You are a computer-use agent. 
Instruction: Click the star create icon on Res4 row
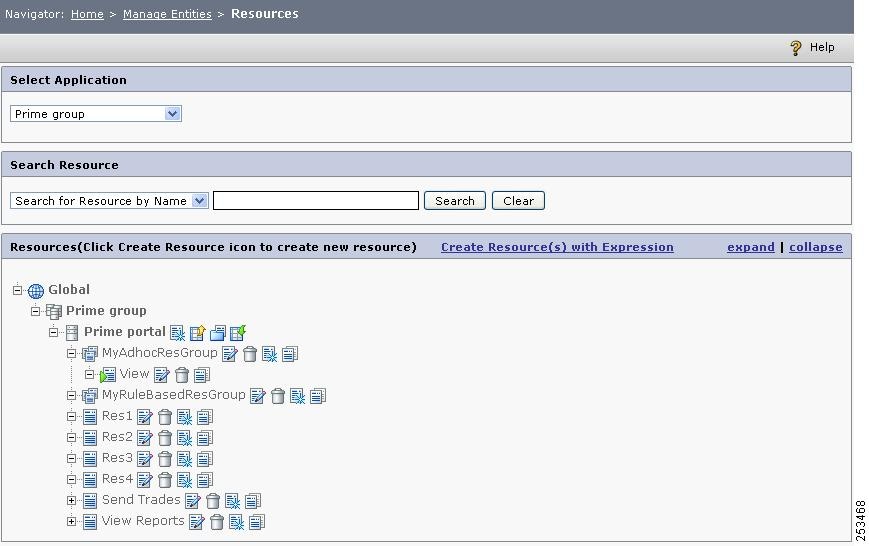click(x=185, y=480)
